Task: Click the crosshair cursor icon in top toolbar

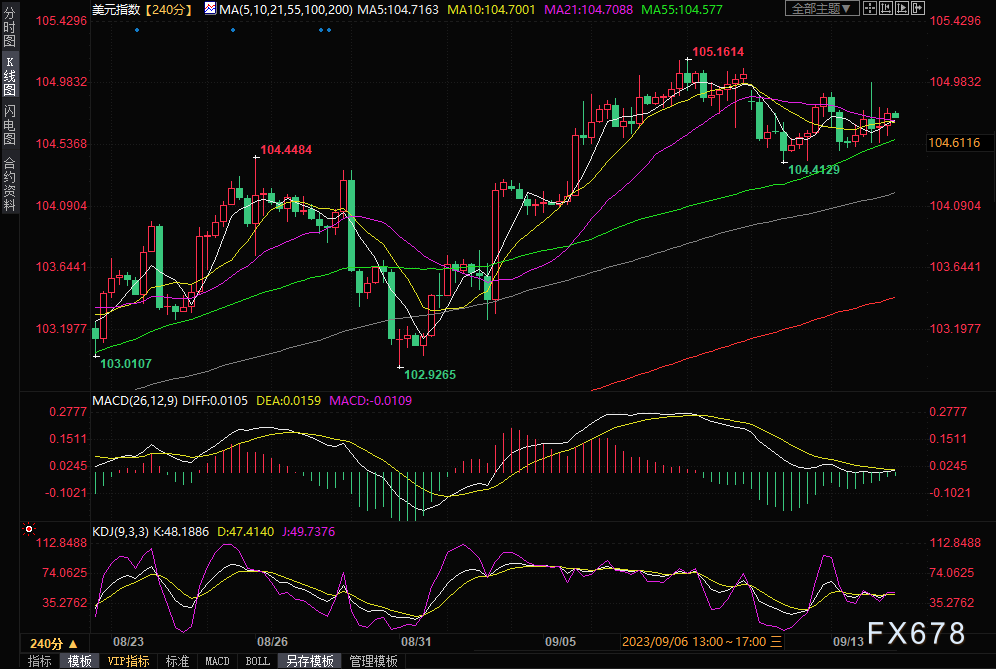Action: pyautogui.click(x=870, y=8)
